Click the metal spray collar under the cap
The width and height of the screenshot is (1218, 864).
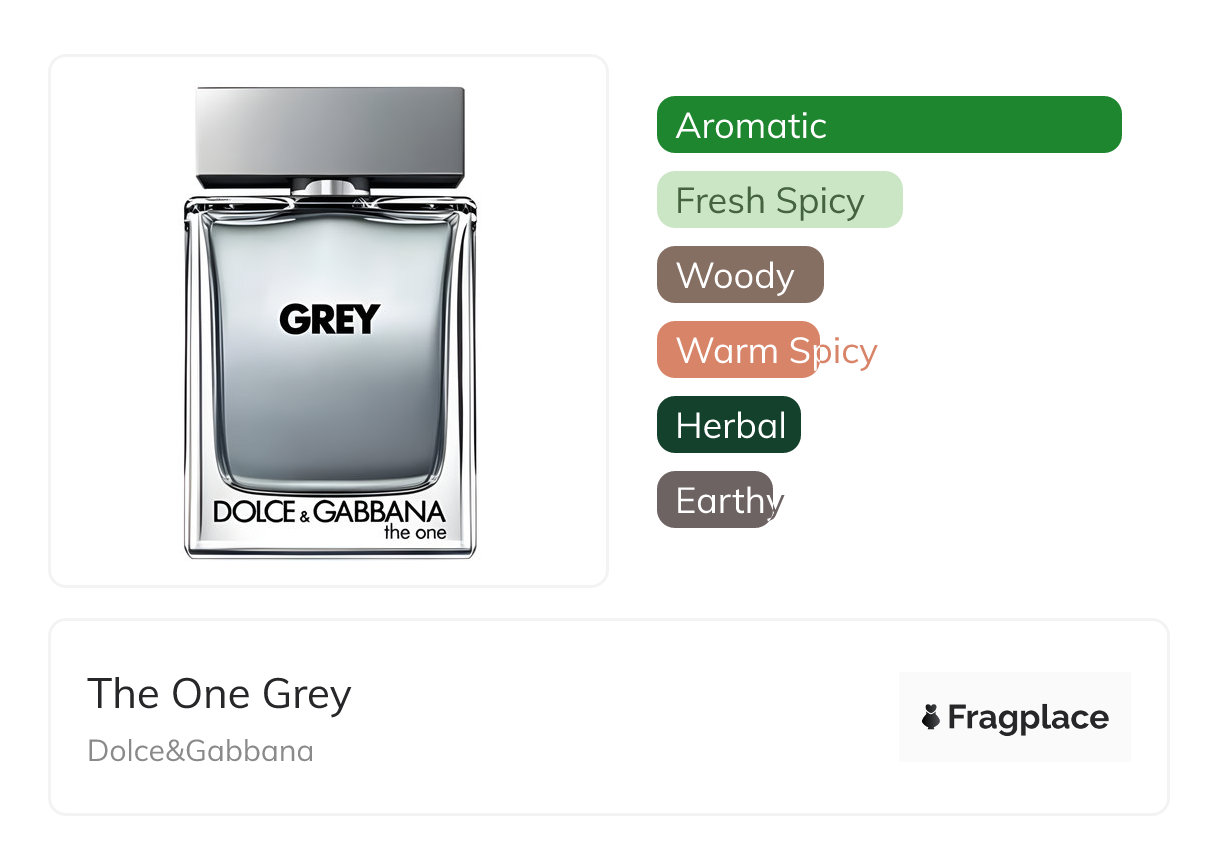pos(330,189)
